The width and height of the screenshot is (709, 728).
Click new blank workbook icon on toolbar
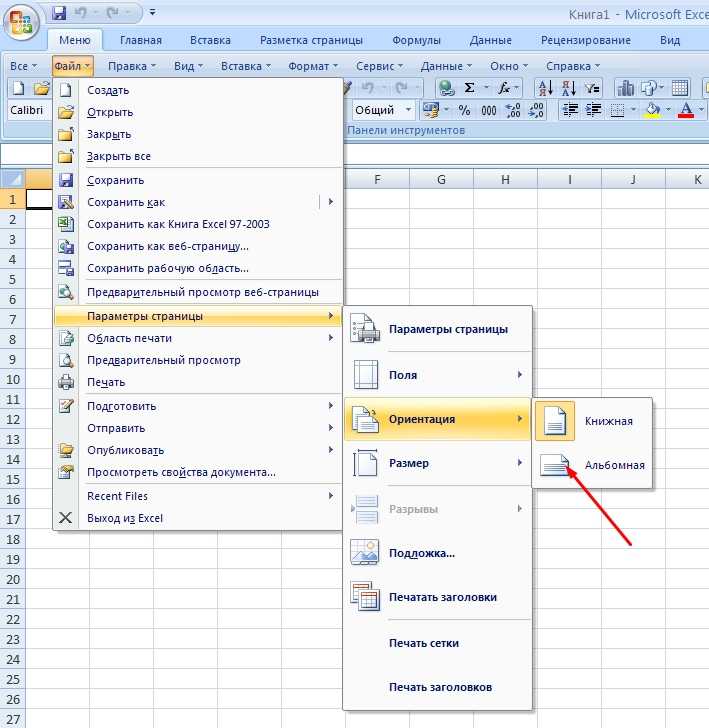point(18,88)
